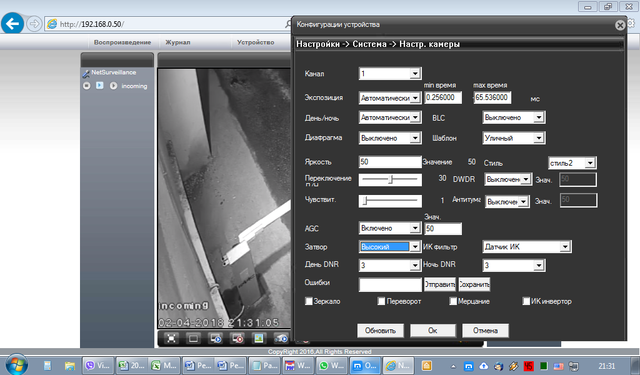Open the Диафрагма dropdown

point(390,138)
